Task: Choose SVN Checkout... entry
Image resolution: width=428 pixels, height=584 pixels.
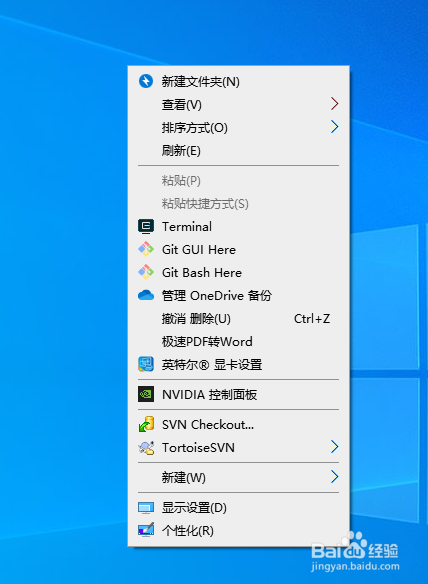Action: coord(238,425)
